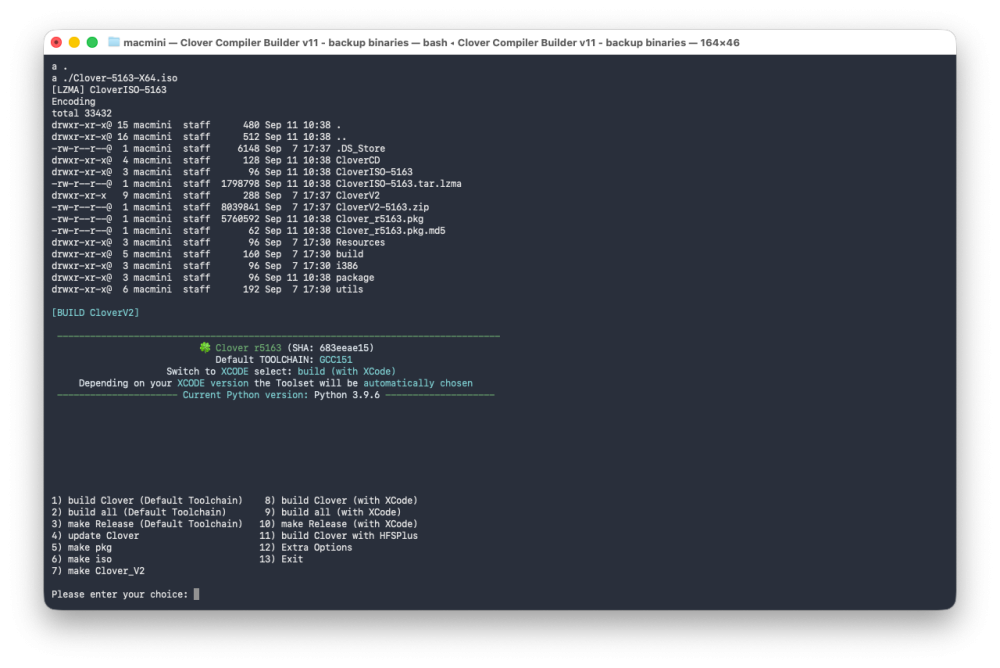Click the file size value '1798798'

(240, 184)
